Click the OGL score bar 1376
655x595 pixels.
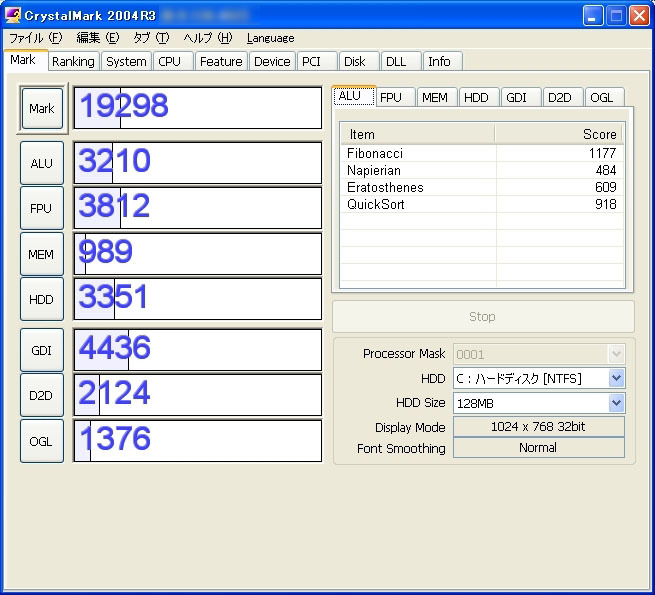pos(198,441)
